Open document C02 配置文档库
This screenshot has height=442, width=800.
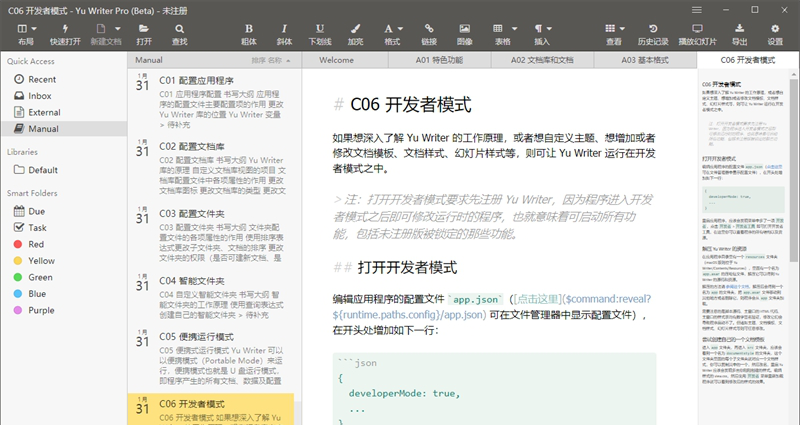[x=212, y=167]
